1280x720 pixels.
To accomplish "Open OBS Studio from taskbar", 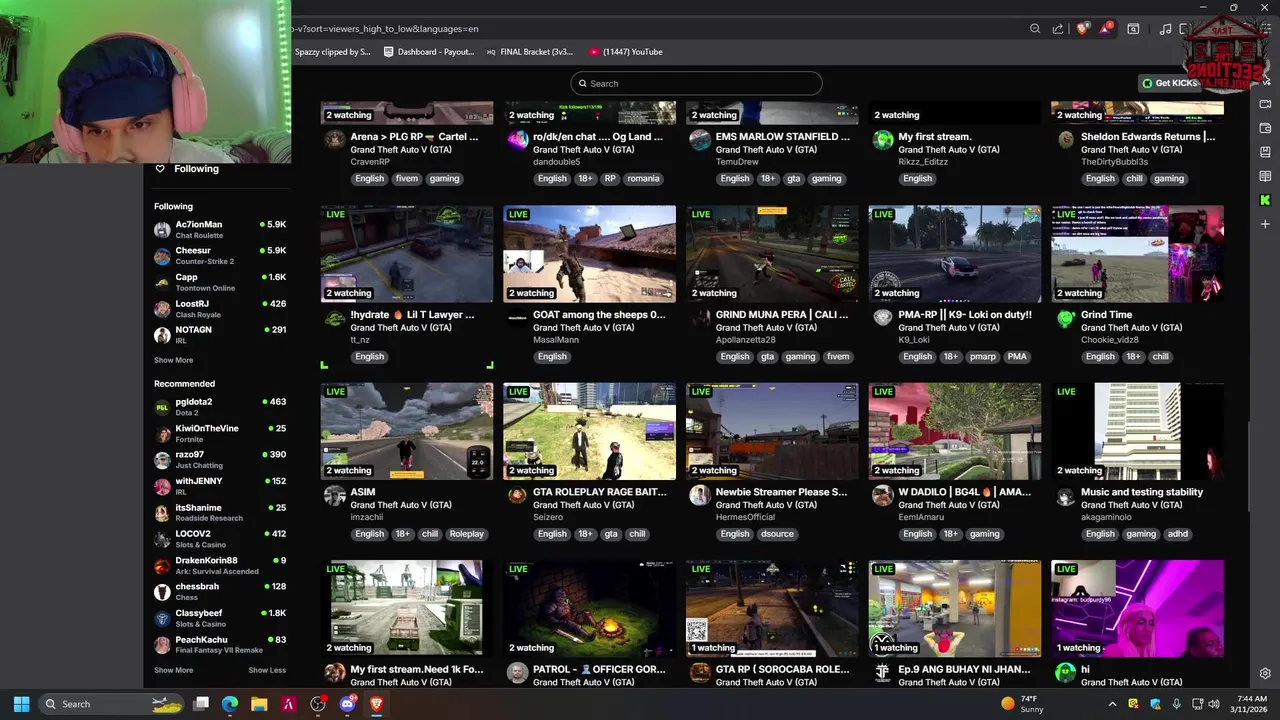I will [x=318, y=704].
